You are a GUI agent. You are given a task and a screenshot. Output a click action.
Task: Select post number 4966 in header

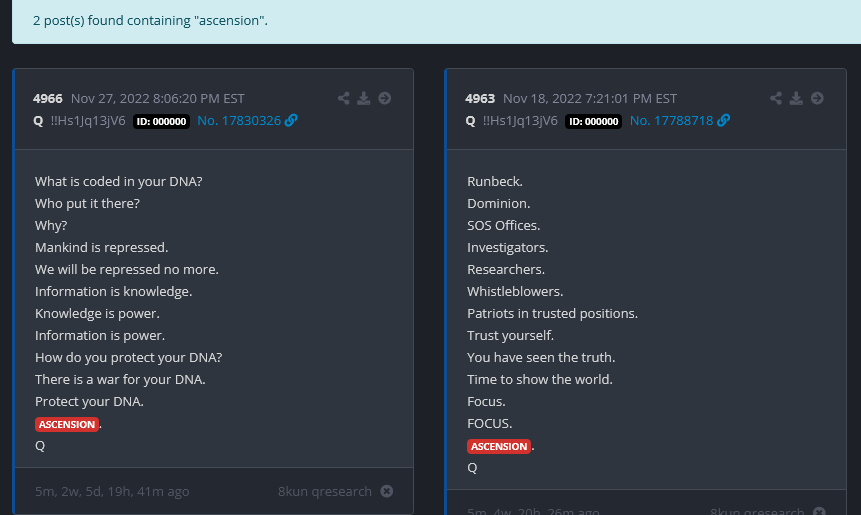48,99
